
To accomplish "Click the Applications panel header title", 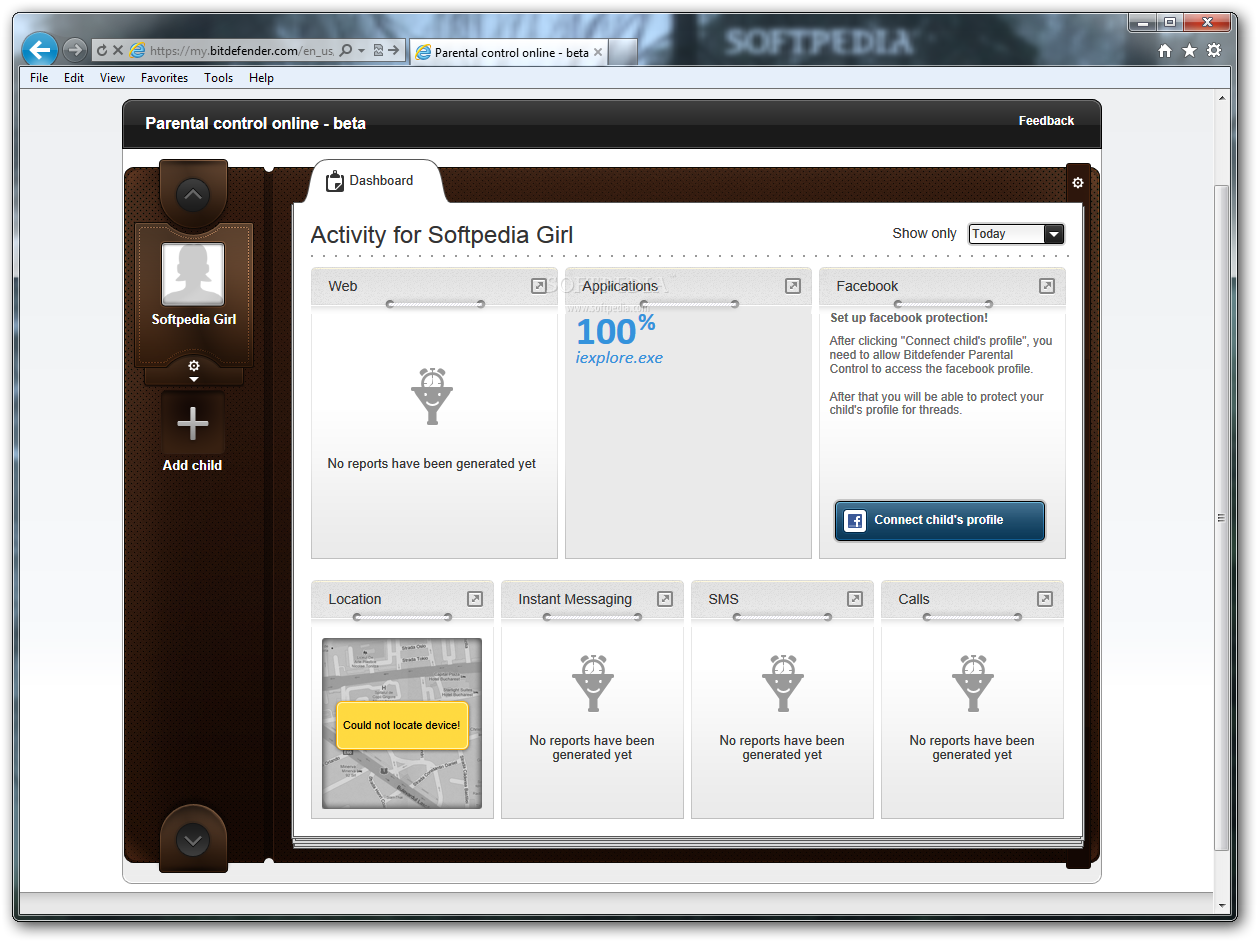I will click(620, 286).
